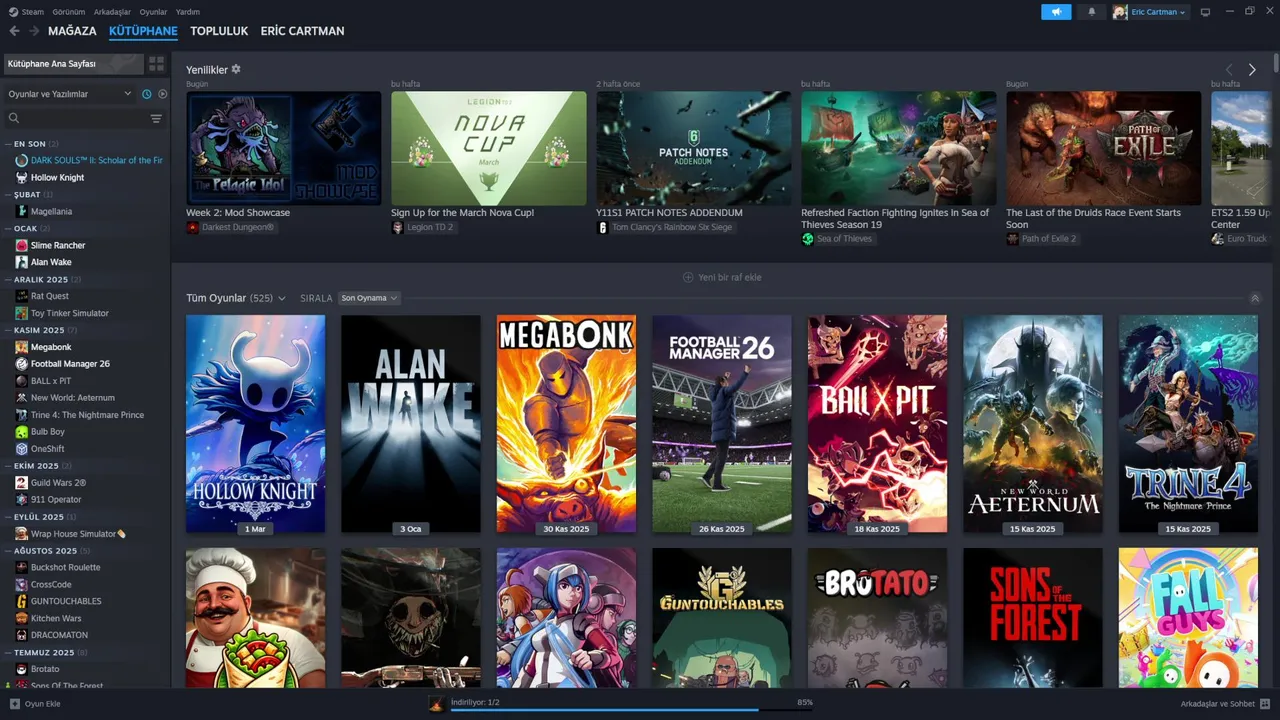Image resolution: width=1280 pixels, height=720 pixels.
Task: Toggle ready-to-play filter icon
Action: [163, 94]
